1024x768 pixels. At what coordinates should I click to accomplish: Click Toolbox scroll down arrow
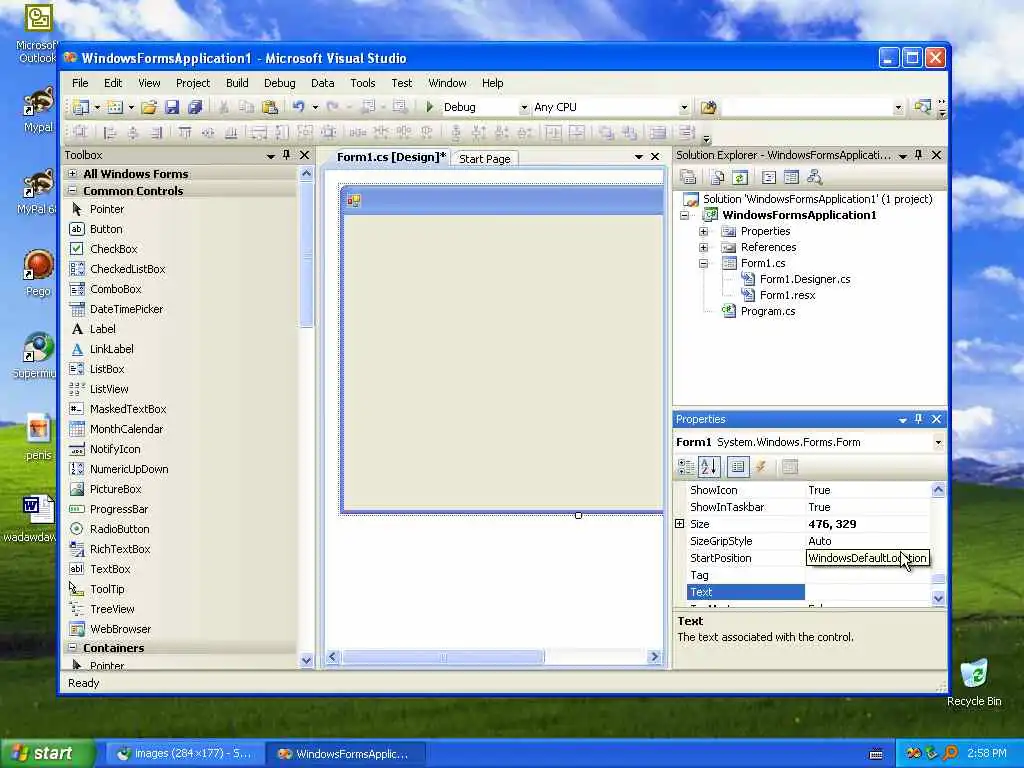tap(306, 660)
